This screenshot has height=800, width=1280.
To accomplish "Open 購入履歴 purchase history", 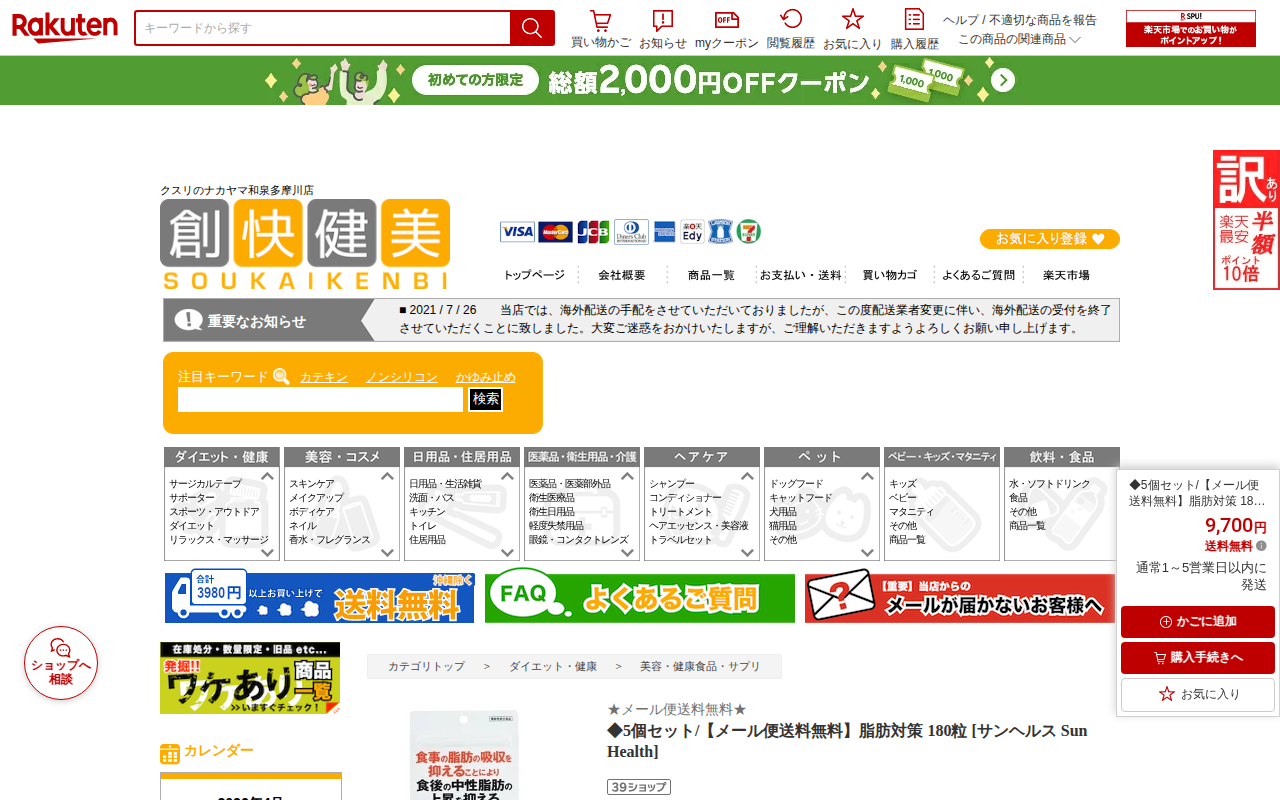I will click(915, 29).
